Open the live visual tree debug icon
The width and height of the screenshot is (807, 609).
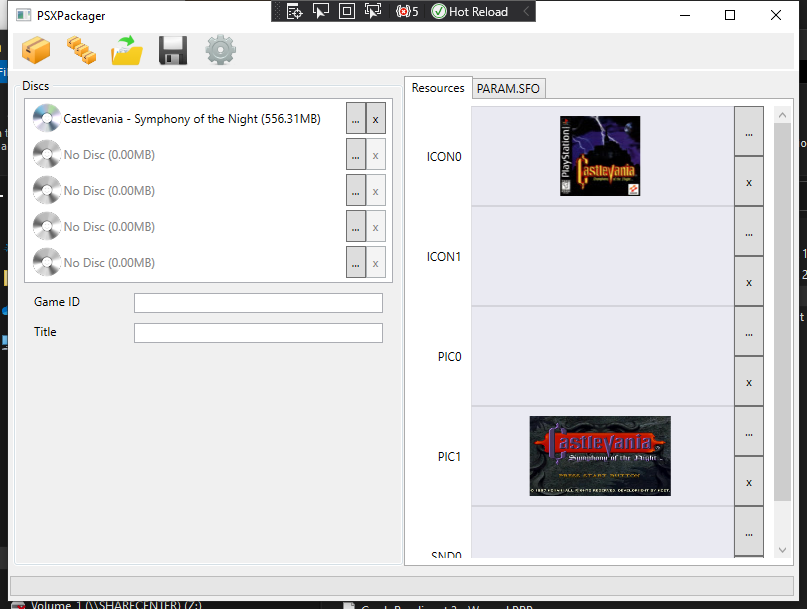coord(294,11)
